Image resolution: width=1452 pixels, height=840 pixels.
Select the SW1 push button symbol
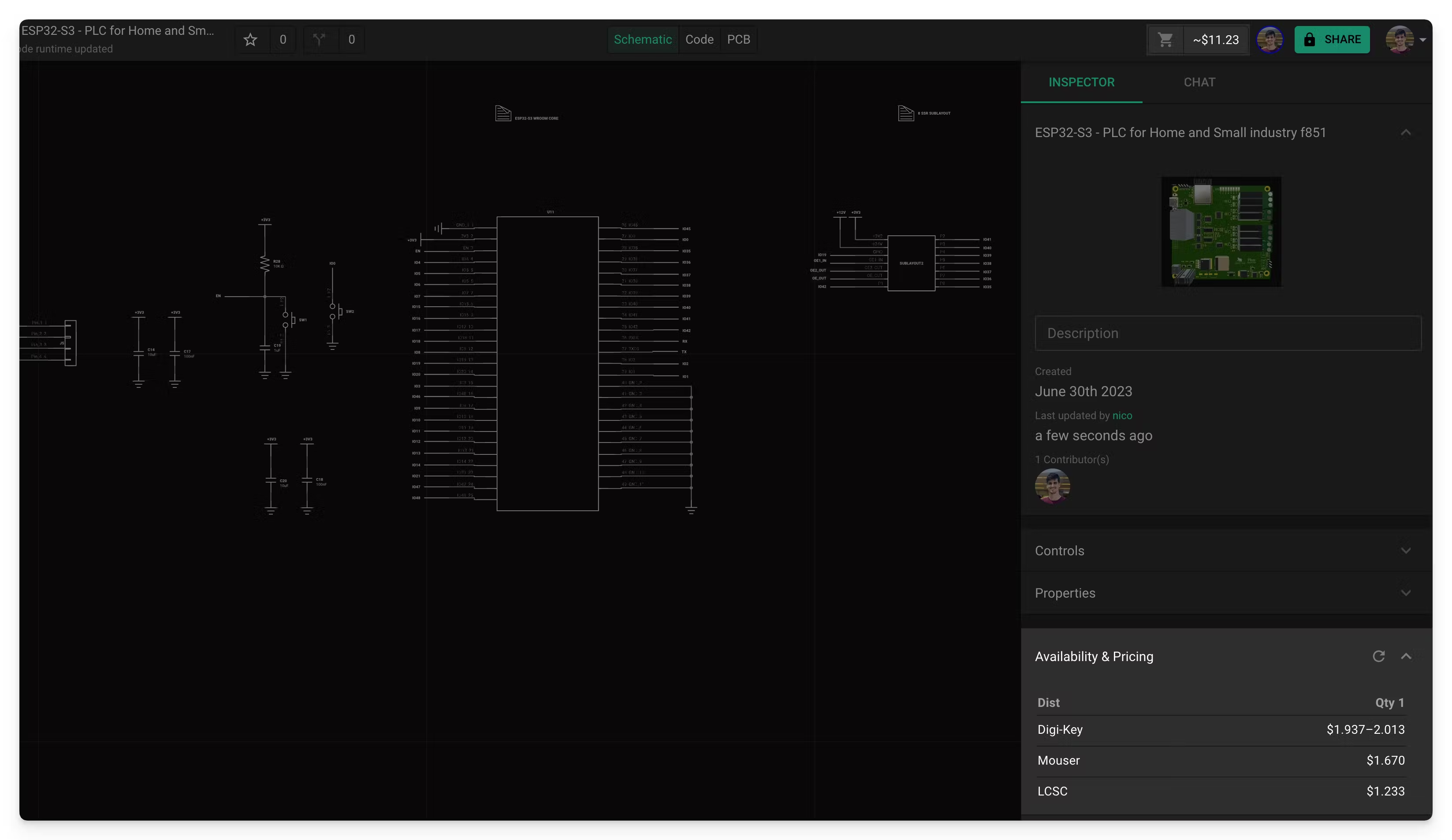(289, 320)
